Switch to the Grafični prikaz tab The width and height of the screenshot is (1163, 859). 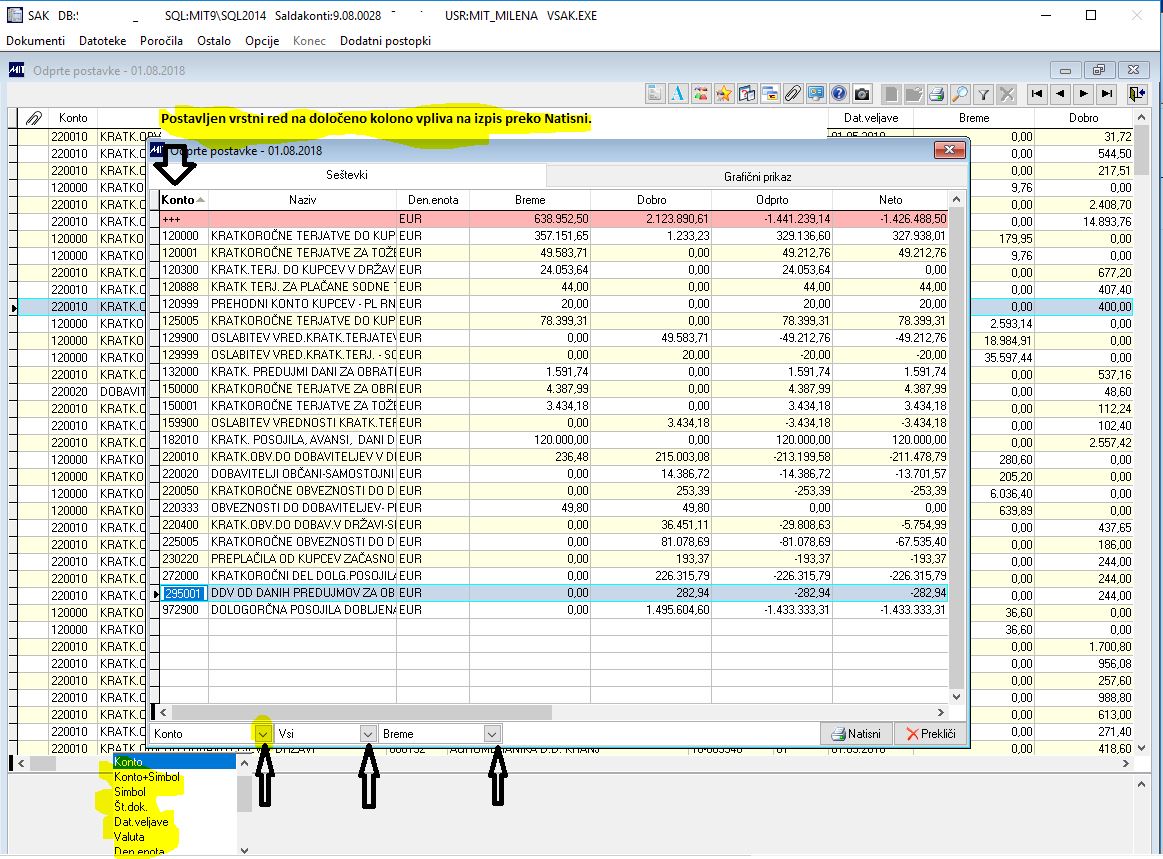click(757, 177)
